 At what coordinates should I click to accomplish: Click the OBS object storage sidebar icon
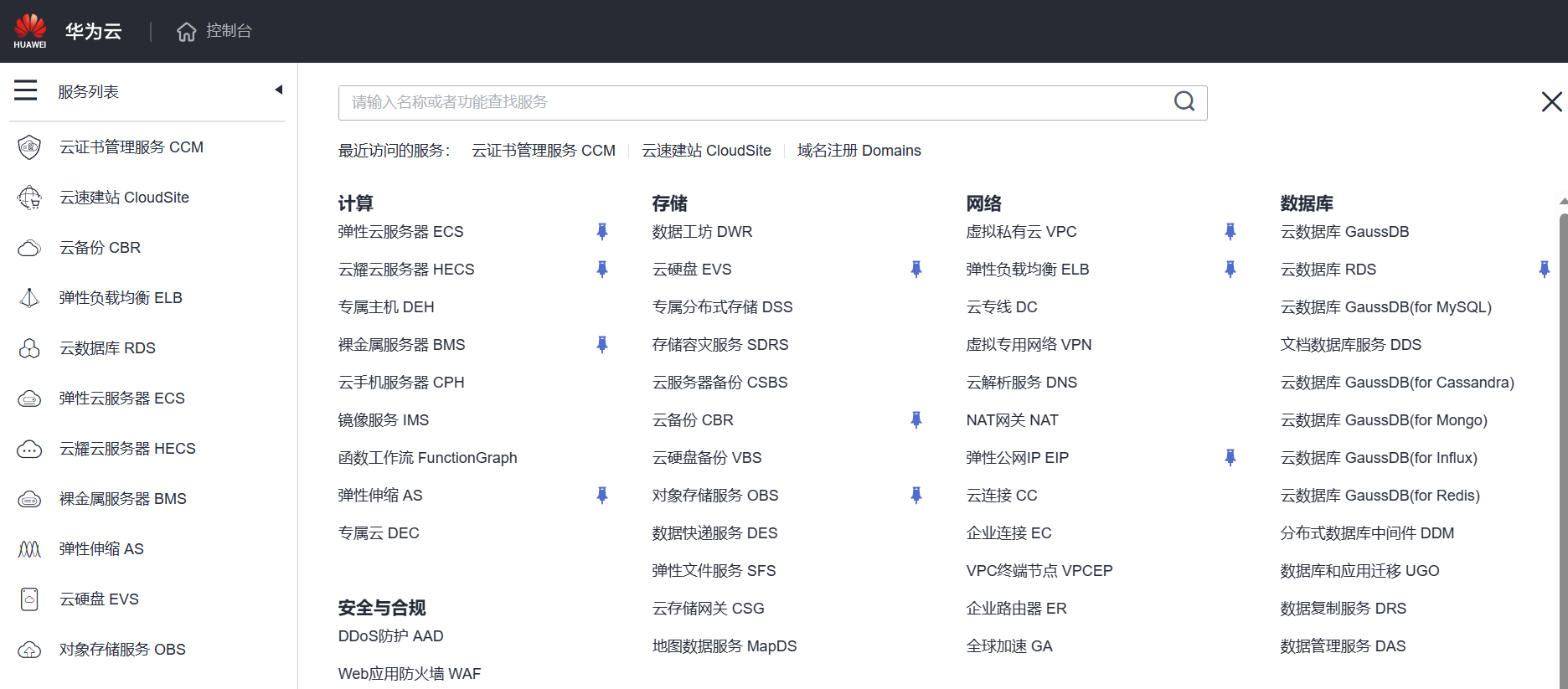coord(29,650)
